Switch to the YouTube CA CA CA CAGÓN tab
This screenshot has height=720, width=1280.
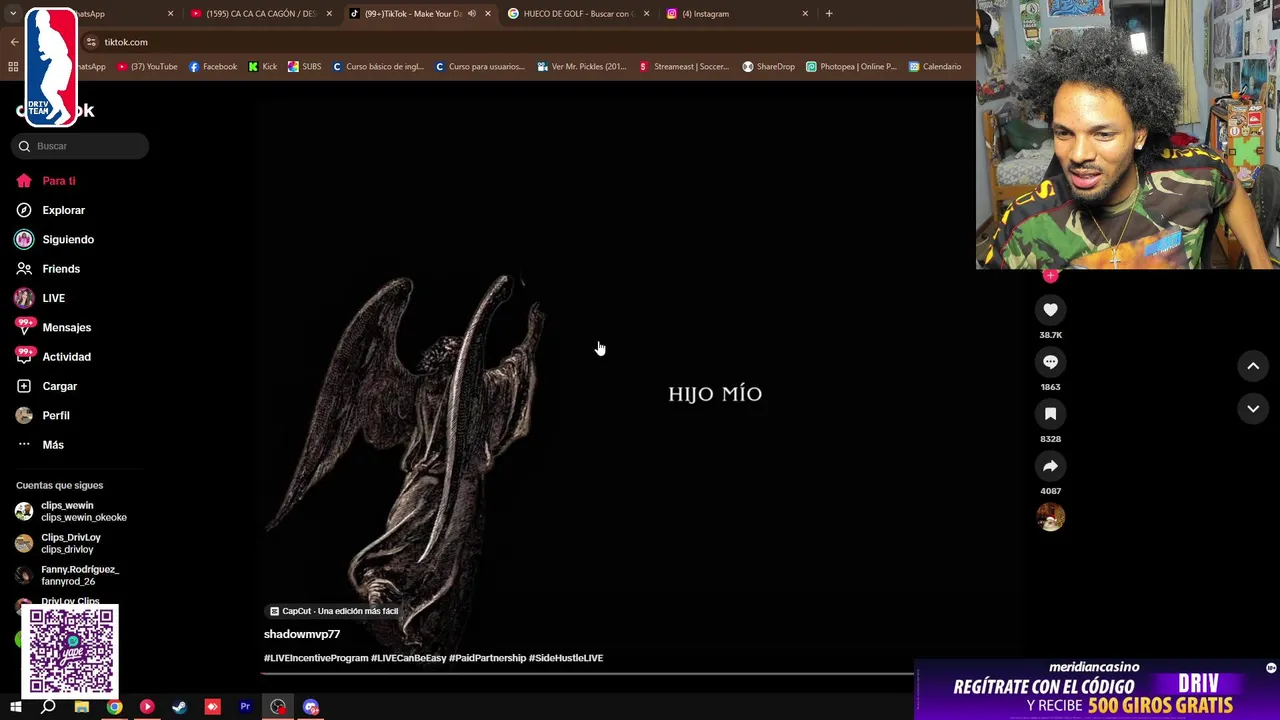pyautogui.click(x=261, y=14)
